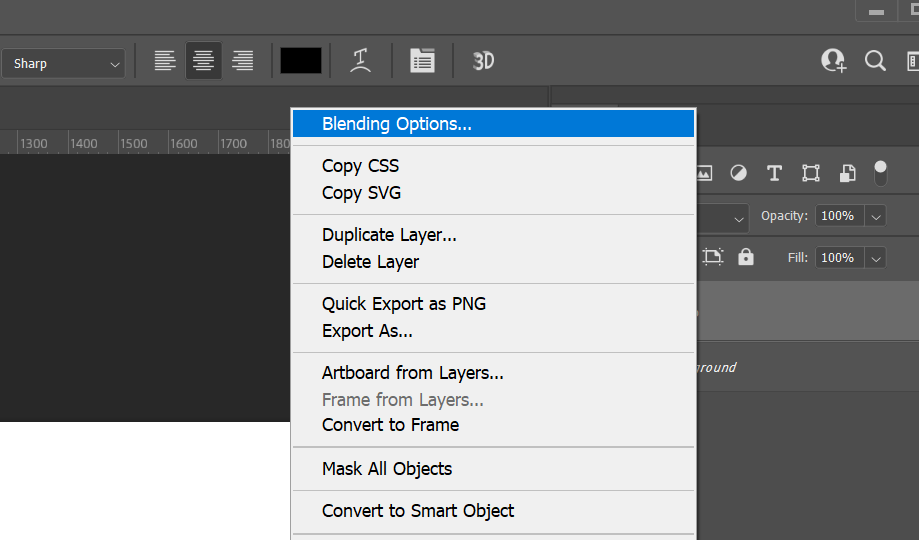Choose Blending Options from context menu
919x540 pixels.
[x=396, y=124]
